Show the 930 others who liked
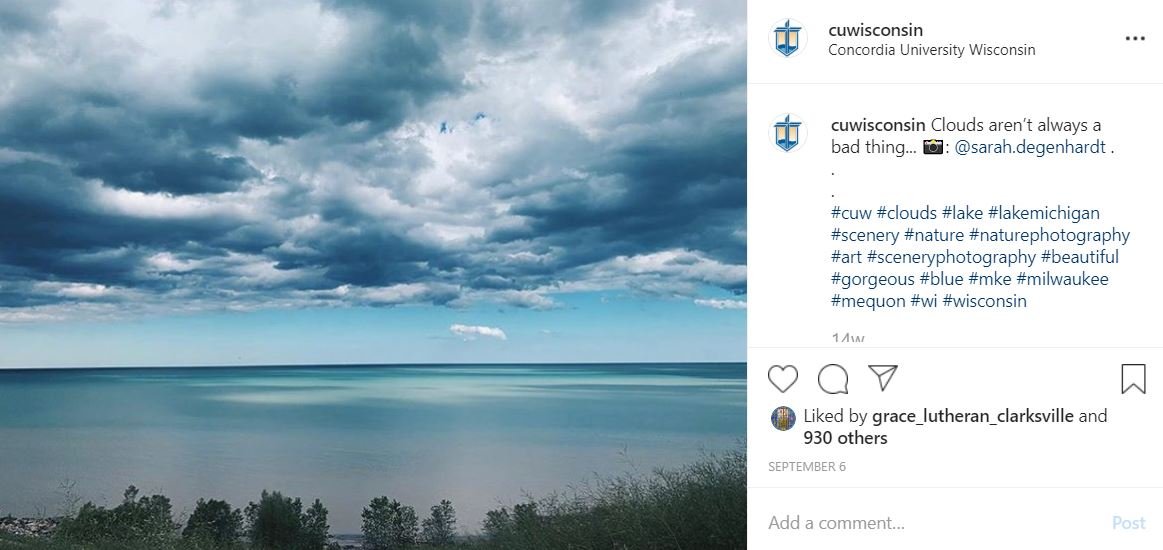Image resolution: width=1163 pixels, height=550 pixels. (845, 438)
